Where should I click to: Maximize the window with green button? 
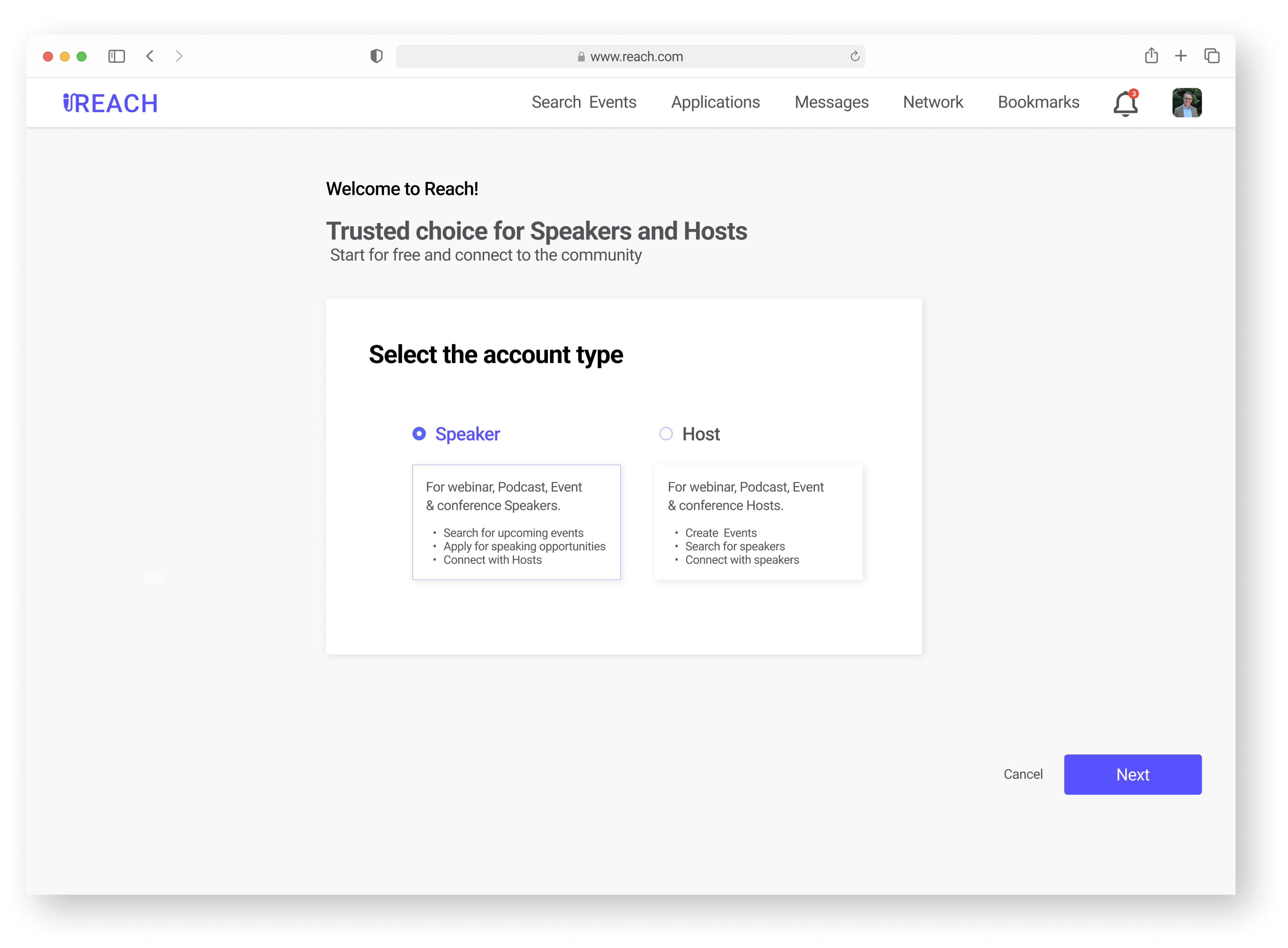coord(82,56)
